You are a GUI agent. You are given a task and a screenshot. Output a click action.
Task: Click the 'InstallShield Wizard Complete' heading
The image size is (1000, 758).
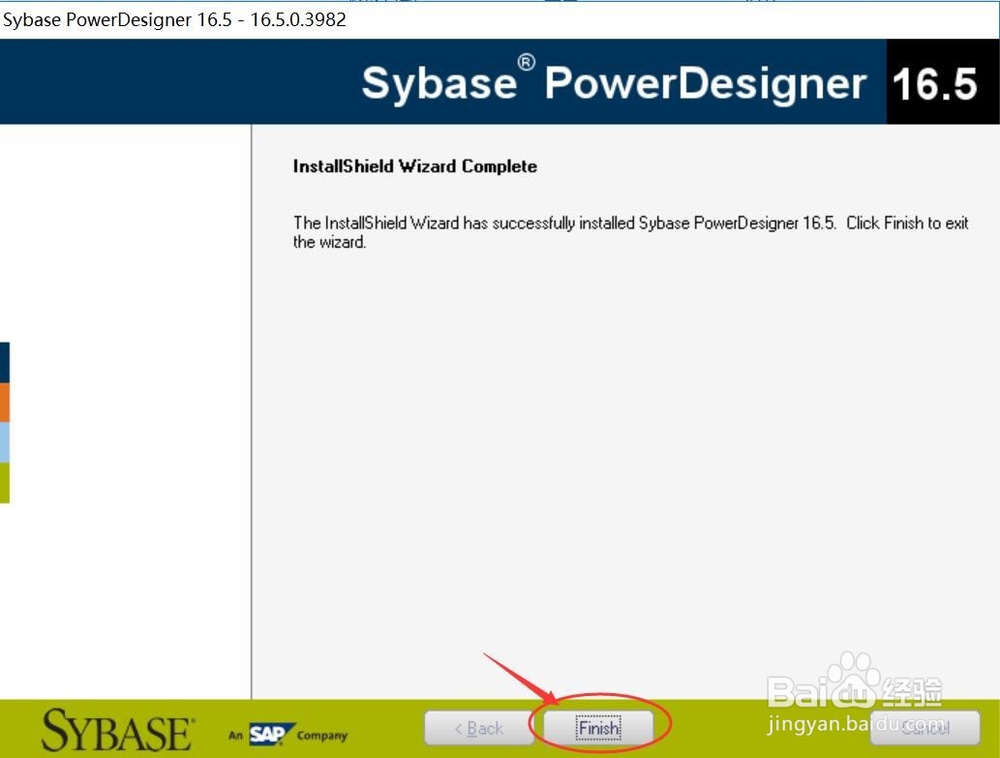pyautogui.click(x=415, y=166)
